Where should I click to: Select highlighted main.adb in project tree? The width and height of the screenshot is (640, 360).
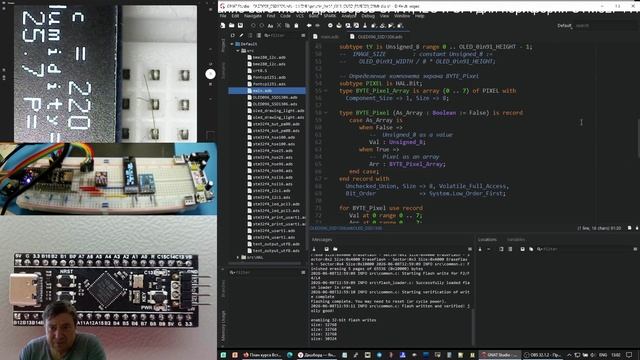[x=267, y=91]
